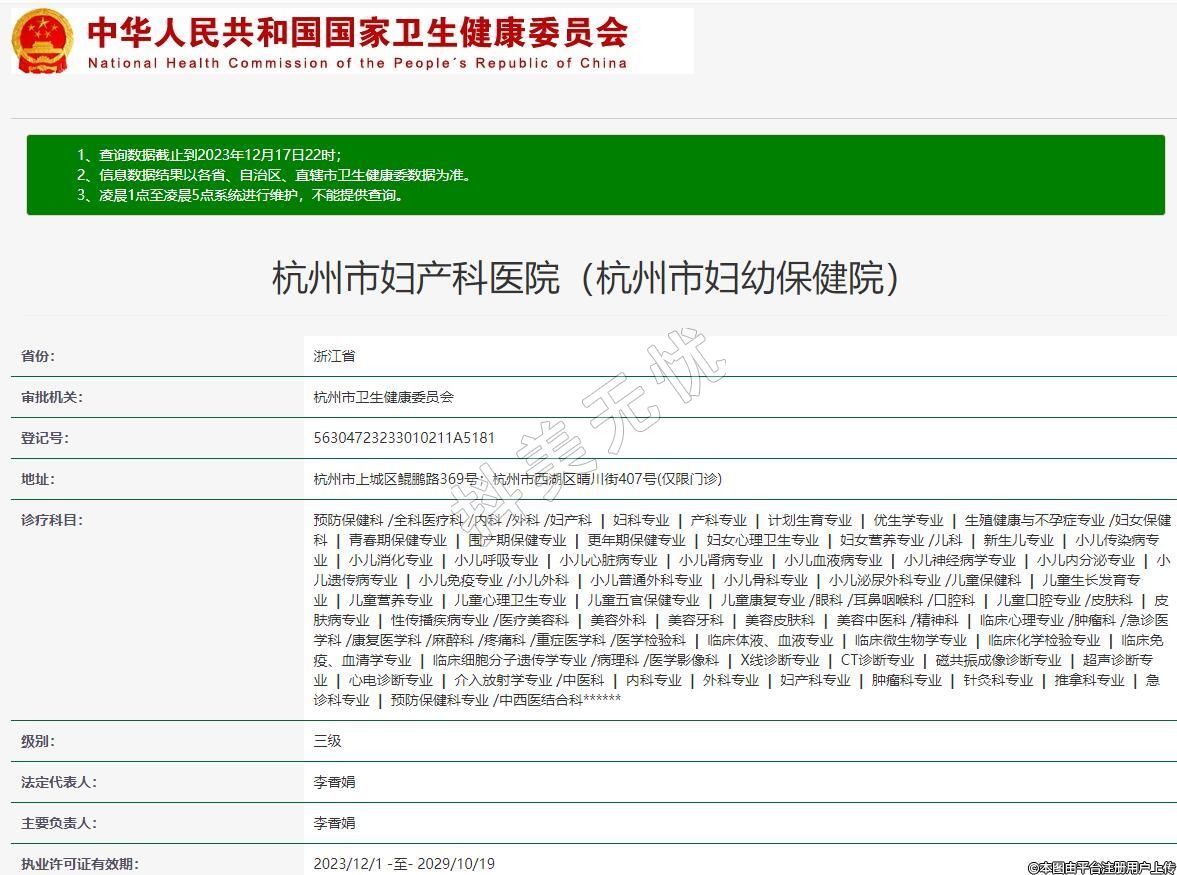Click the notice line about 2023年12月17日22时

210,155
